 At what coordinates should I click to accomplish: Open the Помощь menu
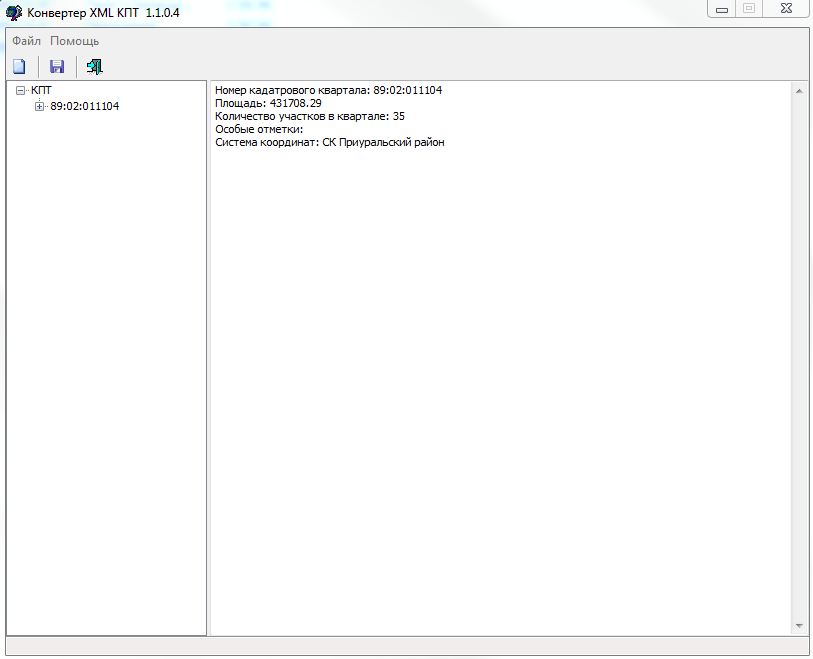pyautogui.click(x=75, y=41)
